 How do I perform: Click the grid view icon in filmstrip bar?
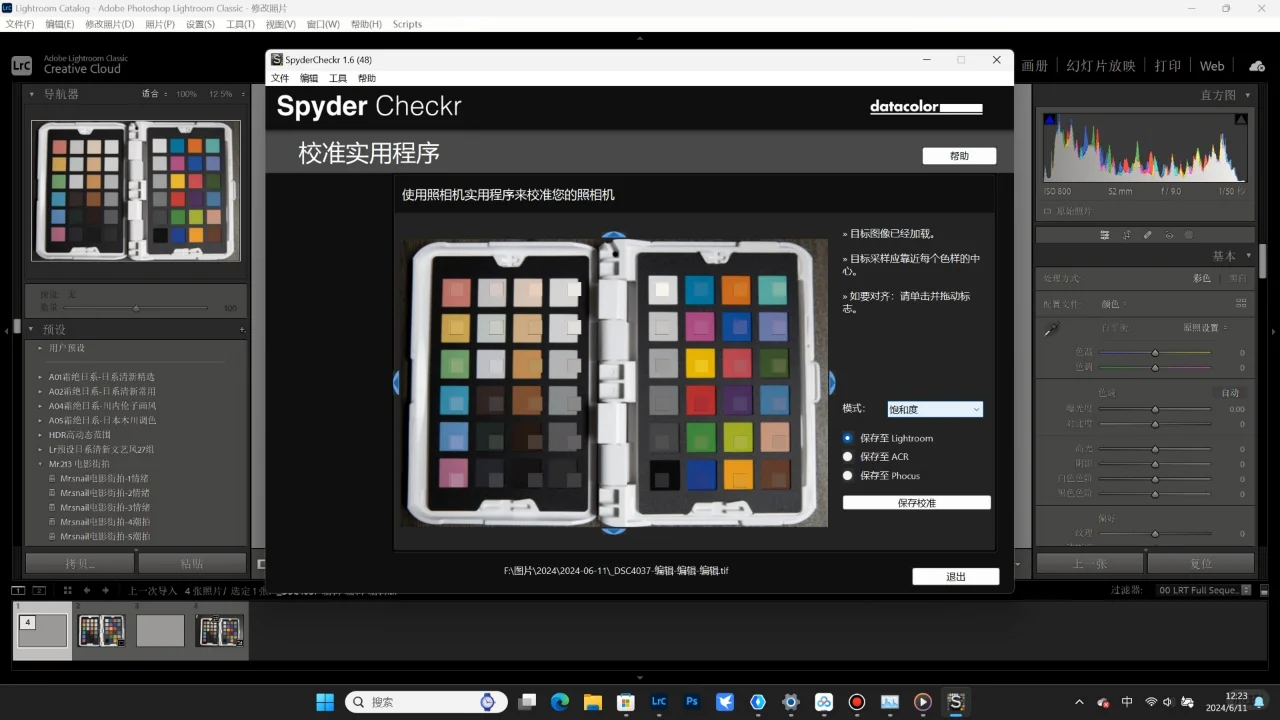(x=66, y=590)
